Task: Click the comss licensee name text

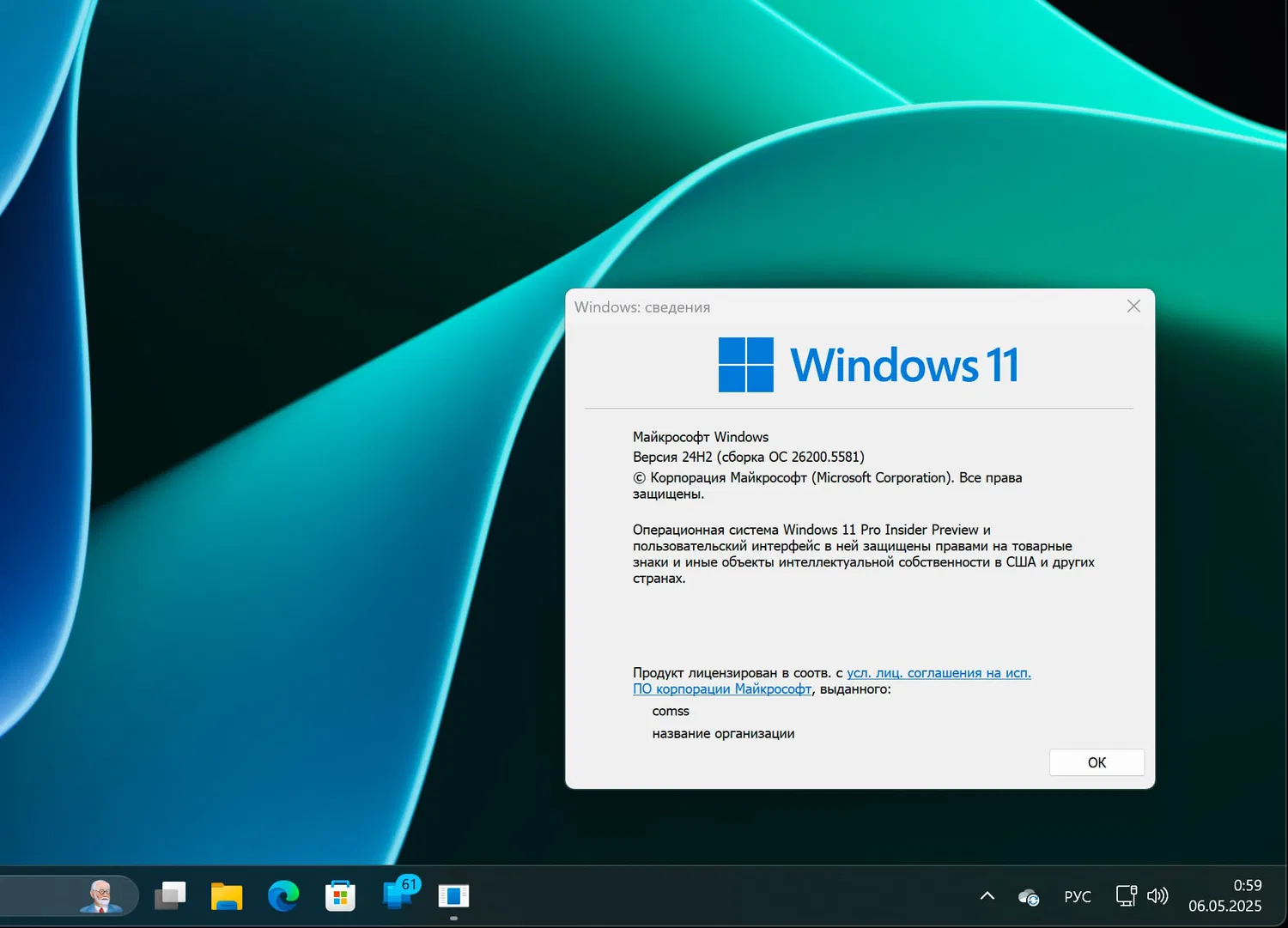Action: pyautogui.click(x=671, y=711)
